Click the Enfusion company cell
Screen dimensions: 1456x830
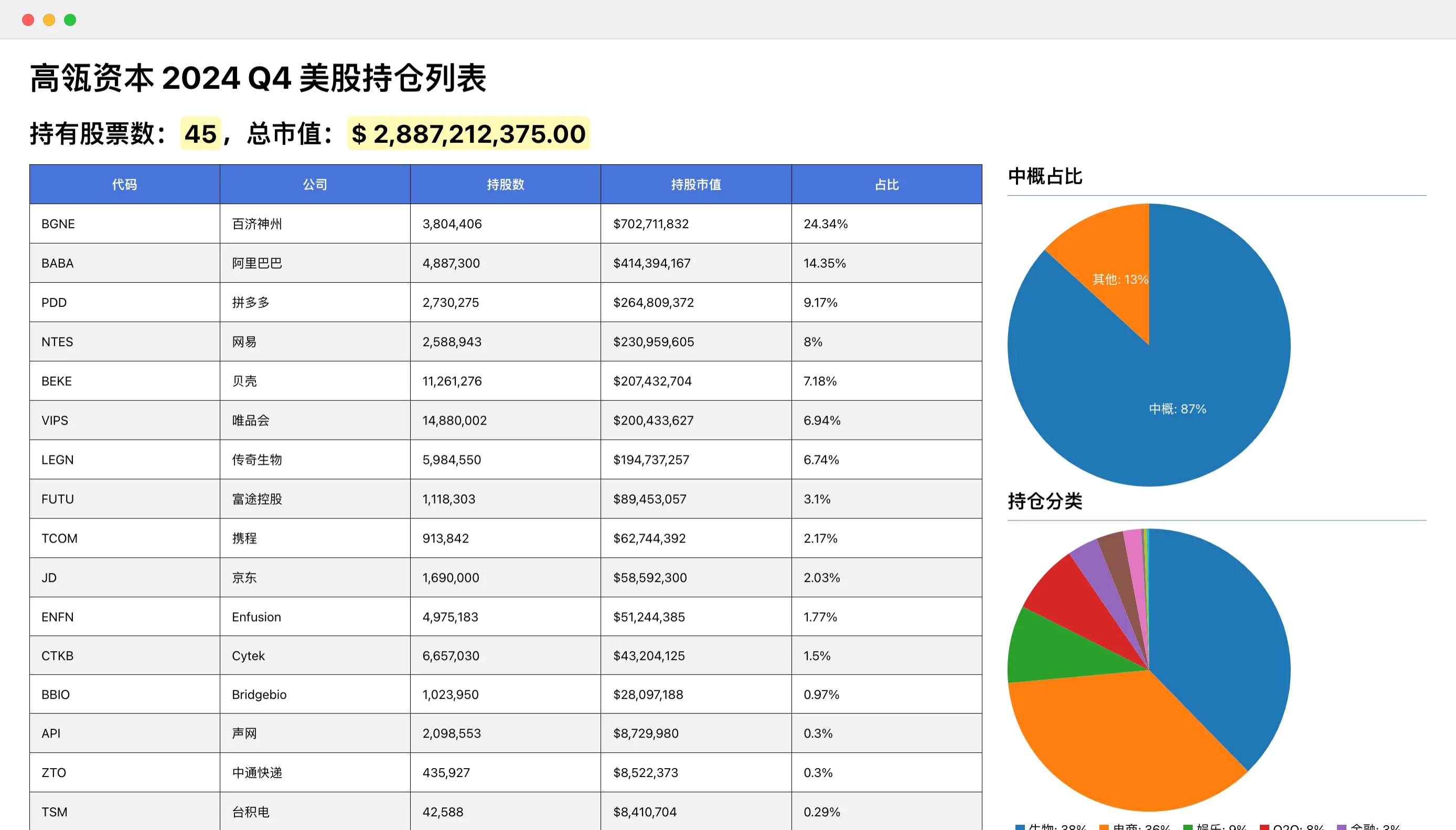[315, 617]
